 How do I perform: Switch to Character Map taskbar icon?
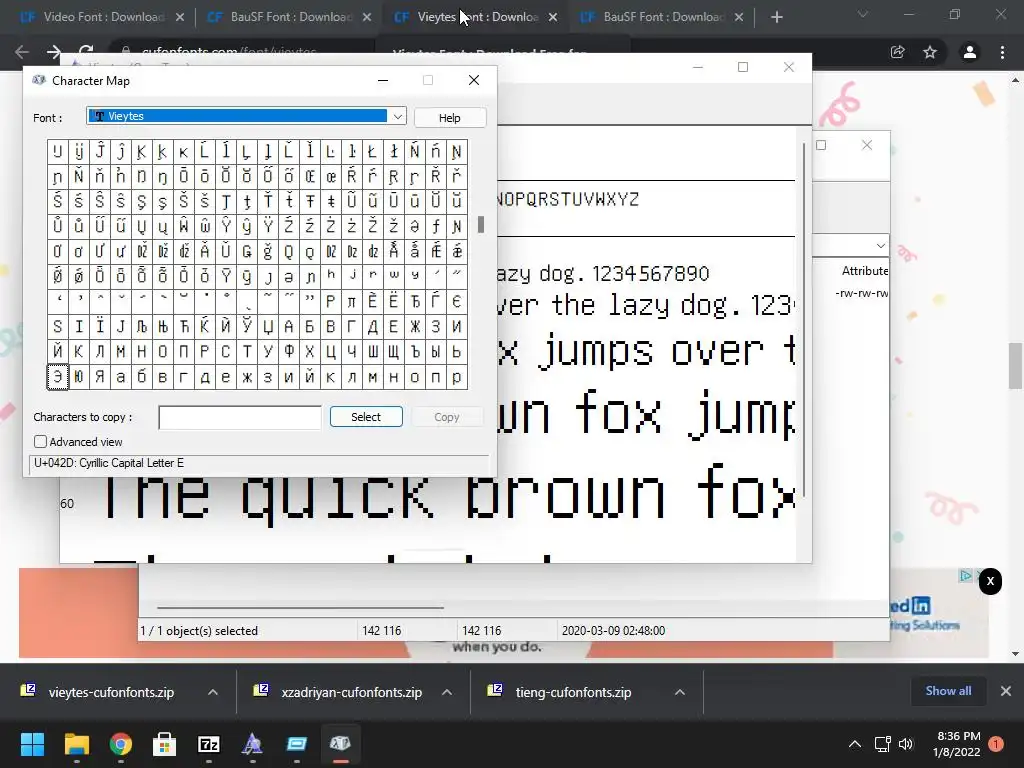(x=340, y=744)
